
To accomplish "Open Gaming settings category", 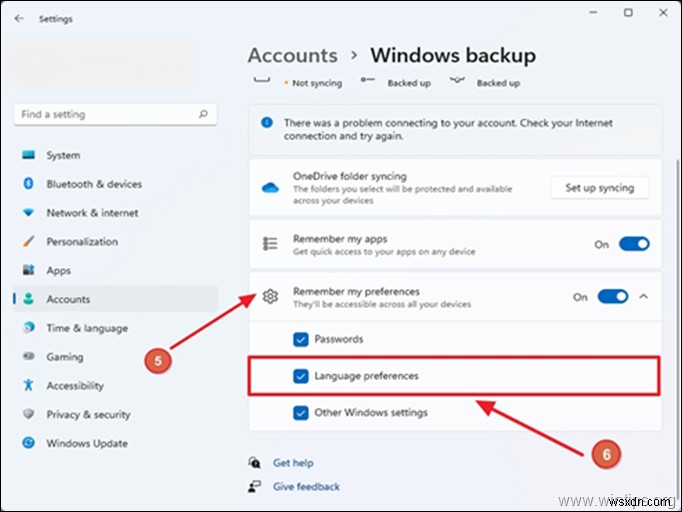I will point(116,356).
